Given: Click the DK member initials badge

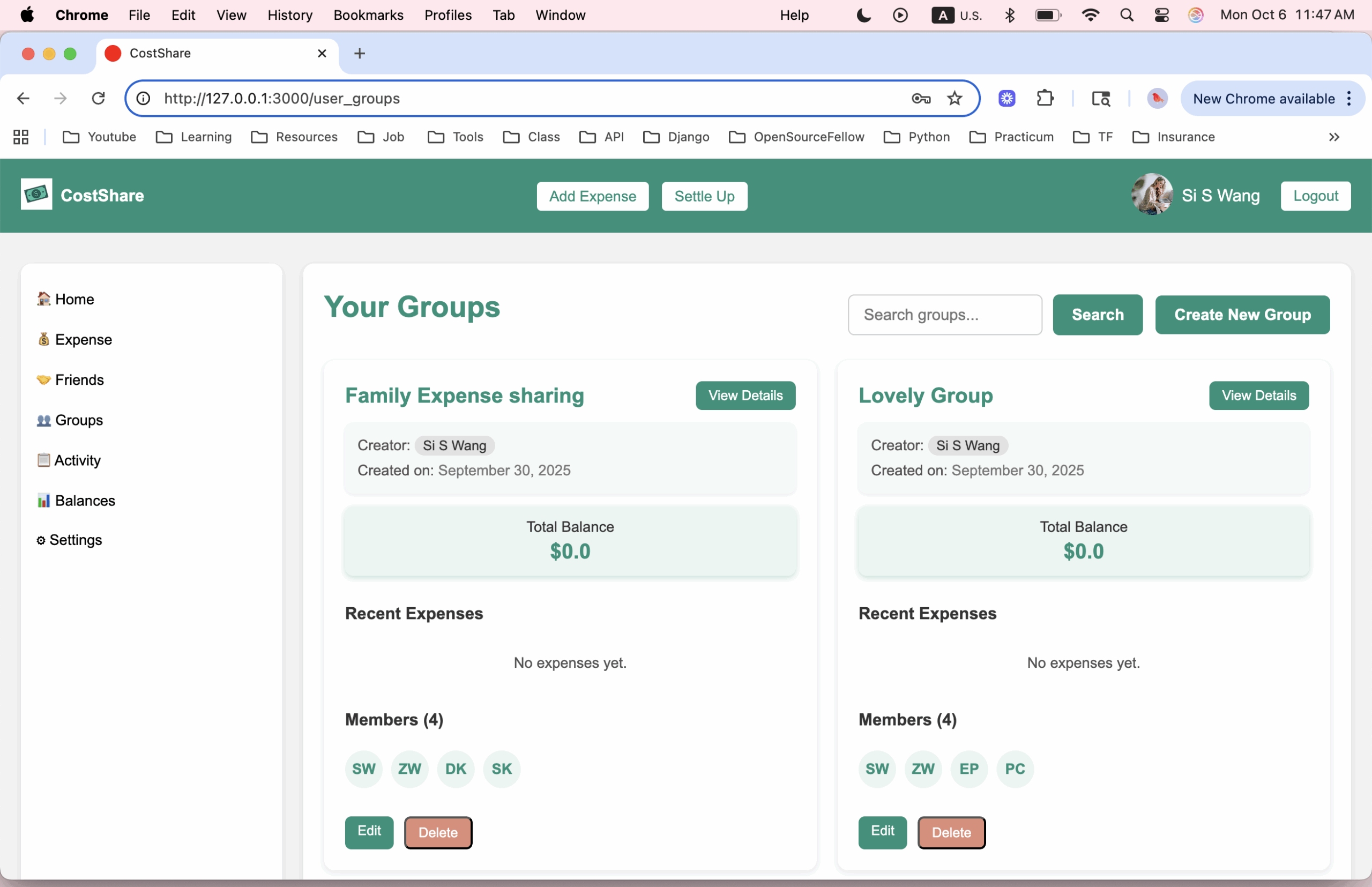Looking at the screenshot, I should [456, 769].
